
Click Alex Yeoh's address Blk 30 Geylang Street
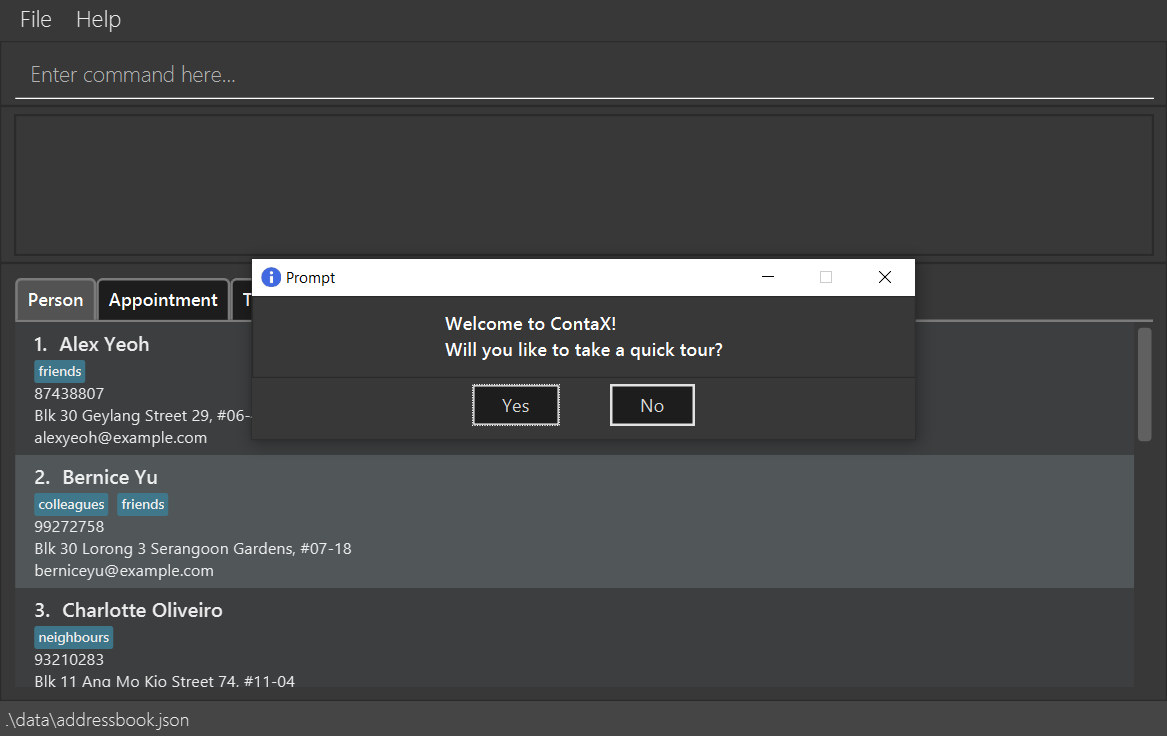coord(143,416)
